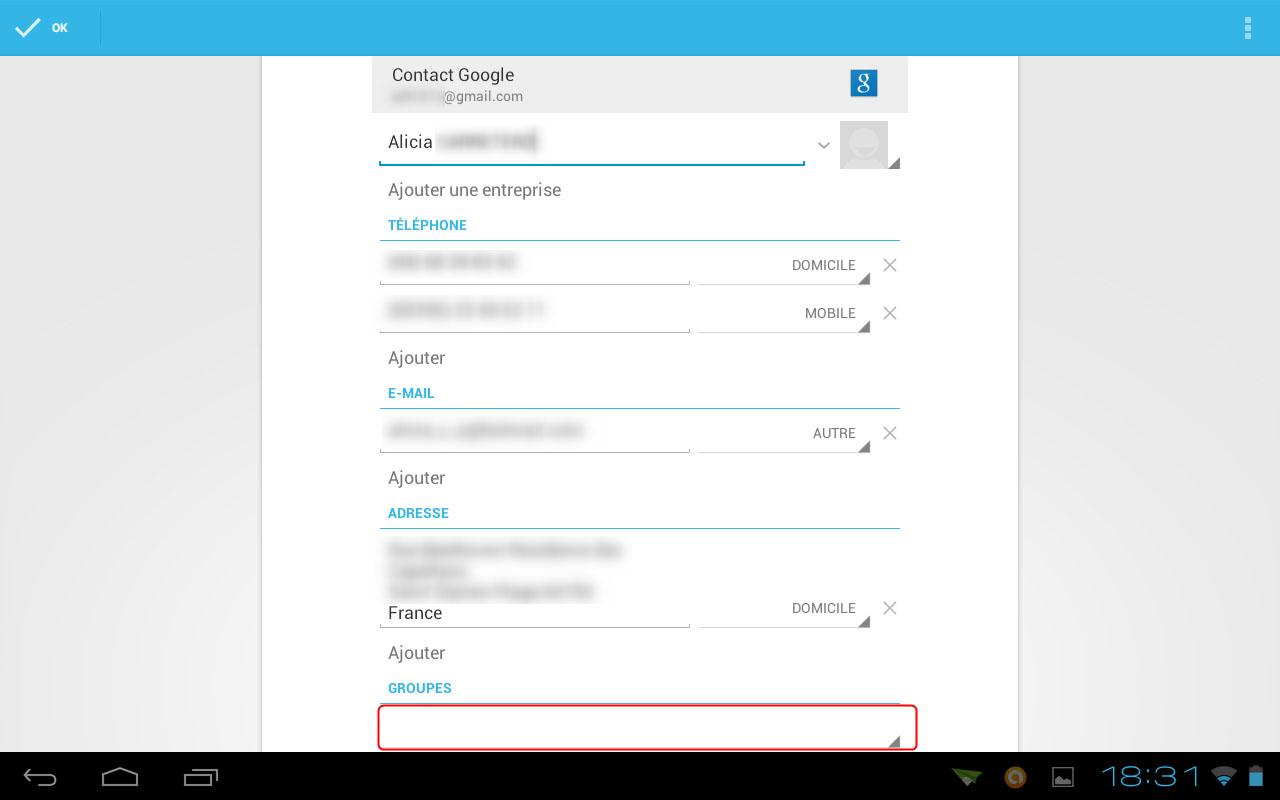Tap the ADRESSE section heading
Viewport: 1280px width, 800px height.
pyautogui.click(x=418, y=513)
